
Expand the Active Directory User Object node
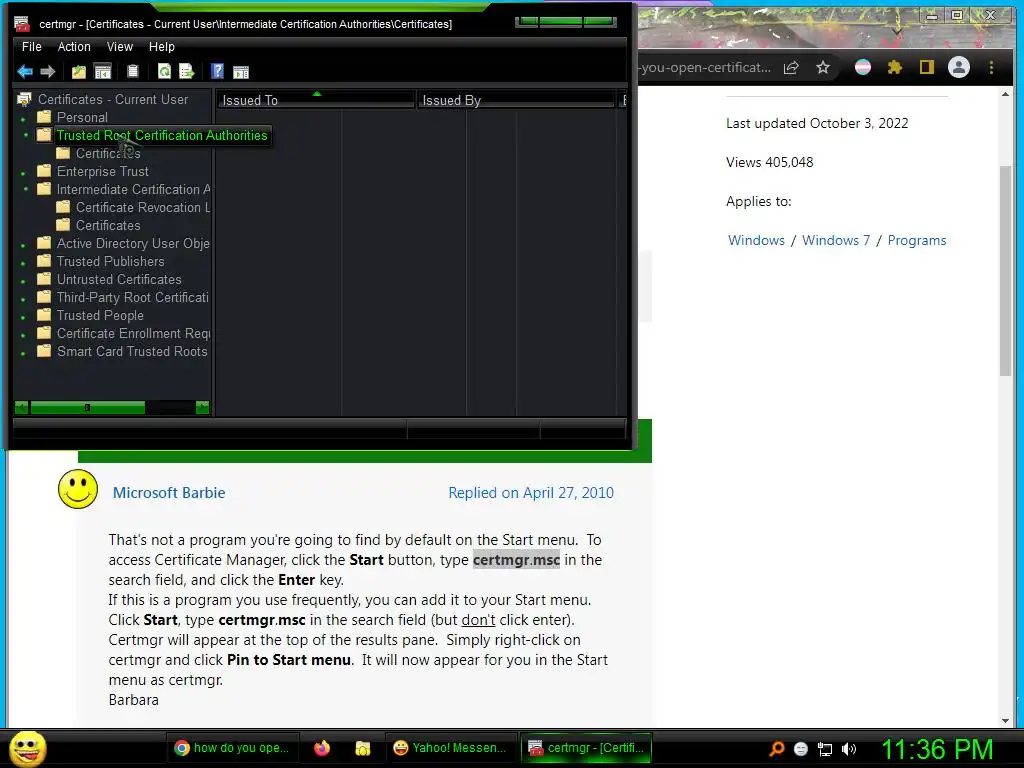pyautogui.click(x=24, y=245)
